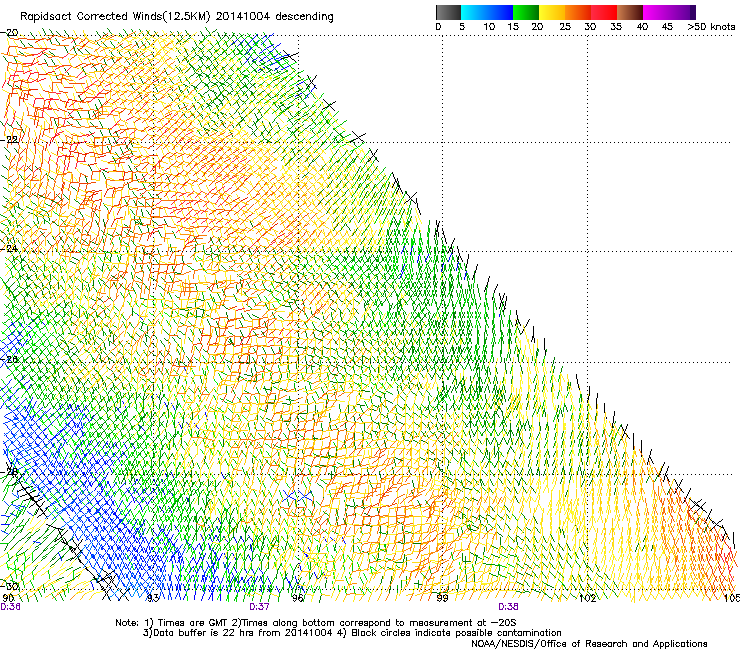Image resolution: width=740 pixels, height=650 pixels.
Task: Click the '99' longitude axis label
Action: pyautogui.click(x=442, y=598)
